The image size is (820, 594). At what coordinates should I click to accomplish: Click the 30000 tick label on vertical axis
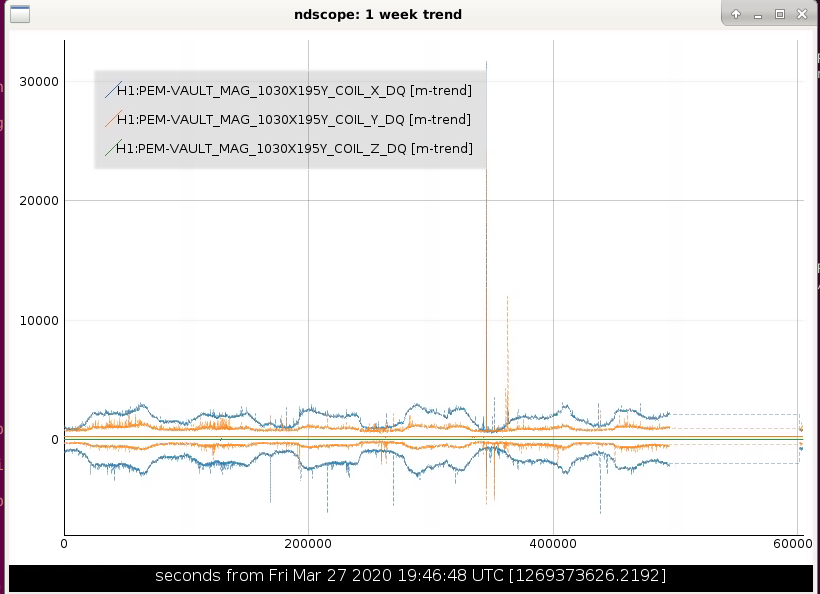39,82
